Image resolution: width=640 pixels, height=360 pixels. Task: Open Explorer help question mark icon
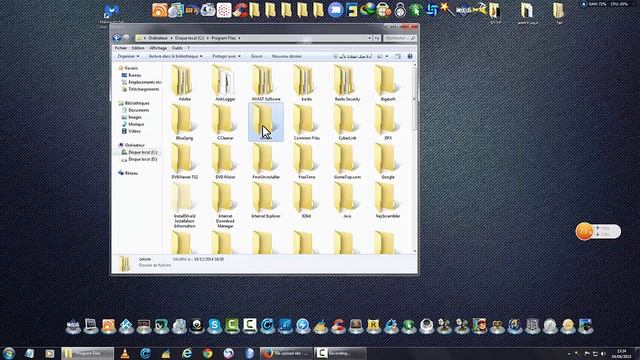click(410, 56)
